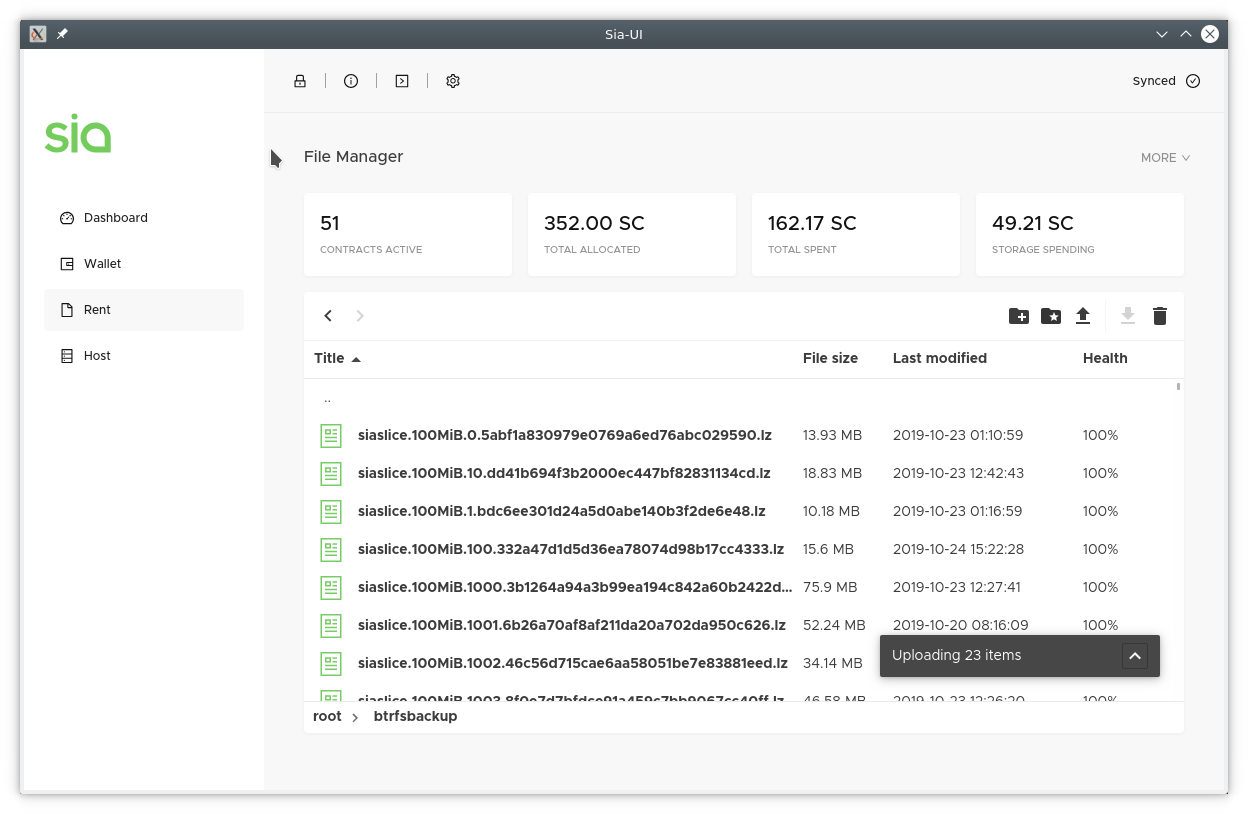Image resolution: width=1248 pixels, height=814 pixels.
Task: Open the settings gear icon
Action: coord(453,81)
